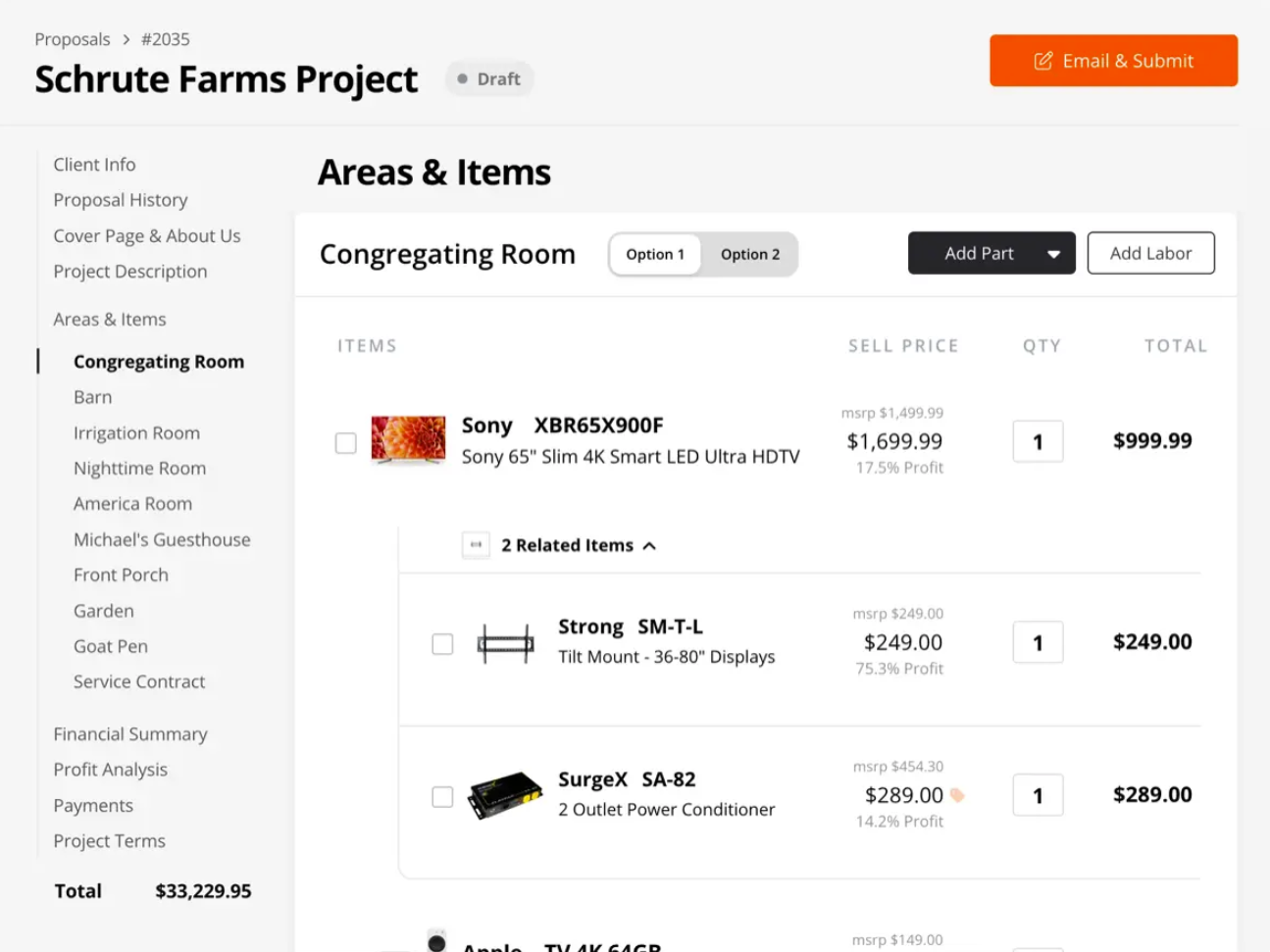1270x952 pixels.
Task: Click the breadcrumb chevron after Proposals
Action: point(127,39)
